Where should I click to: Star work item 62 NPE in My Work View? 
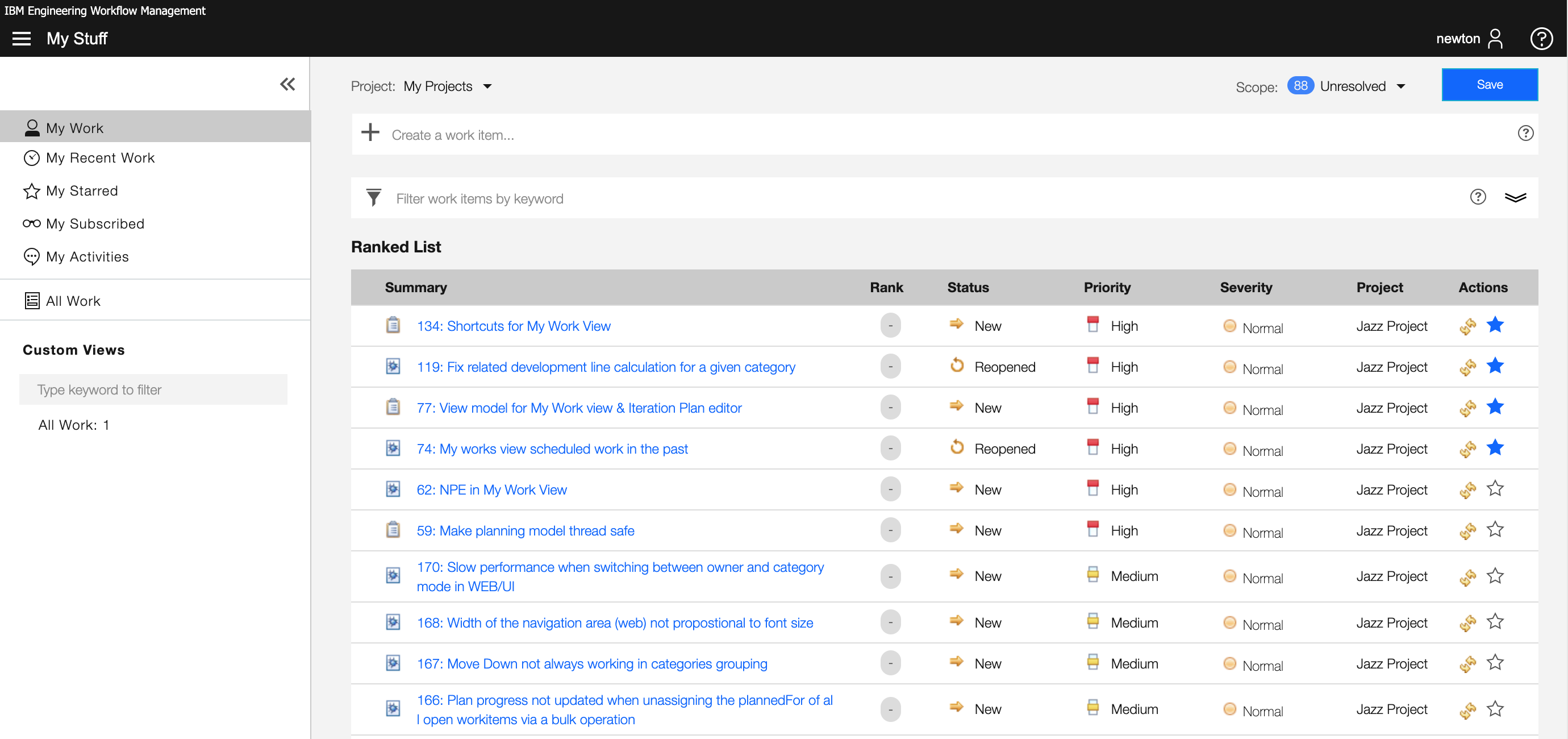point(1495,489)
